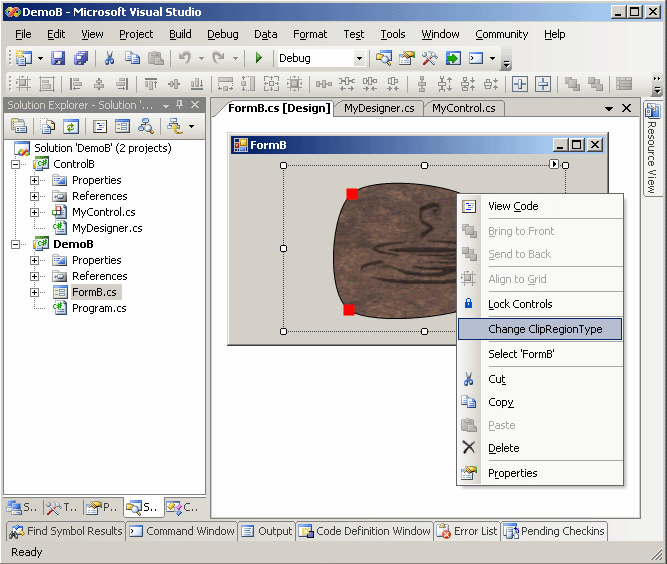This screenshot has width=667, height=564.
Task: Open the Command Window tab
Action: (x=182, y=531)
